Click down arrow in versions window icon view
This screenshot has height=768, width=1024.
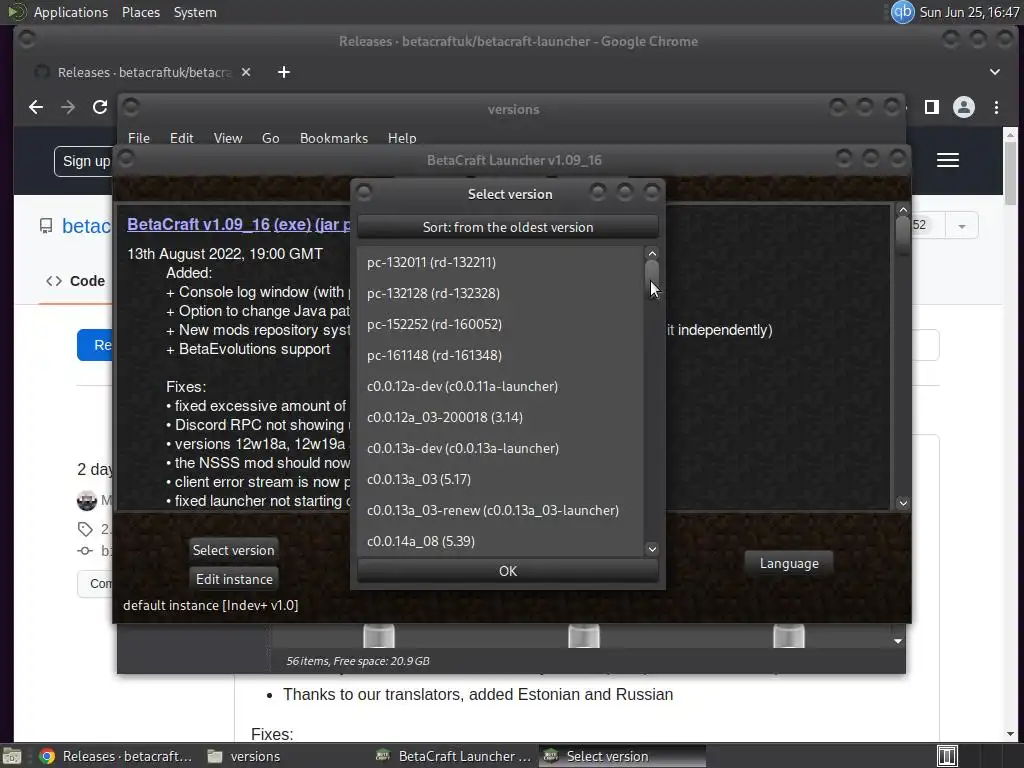pyautogui.click(x=898, y=641)
